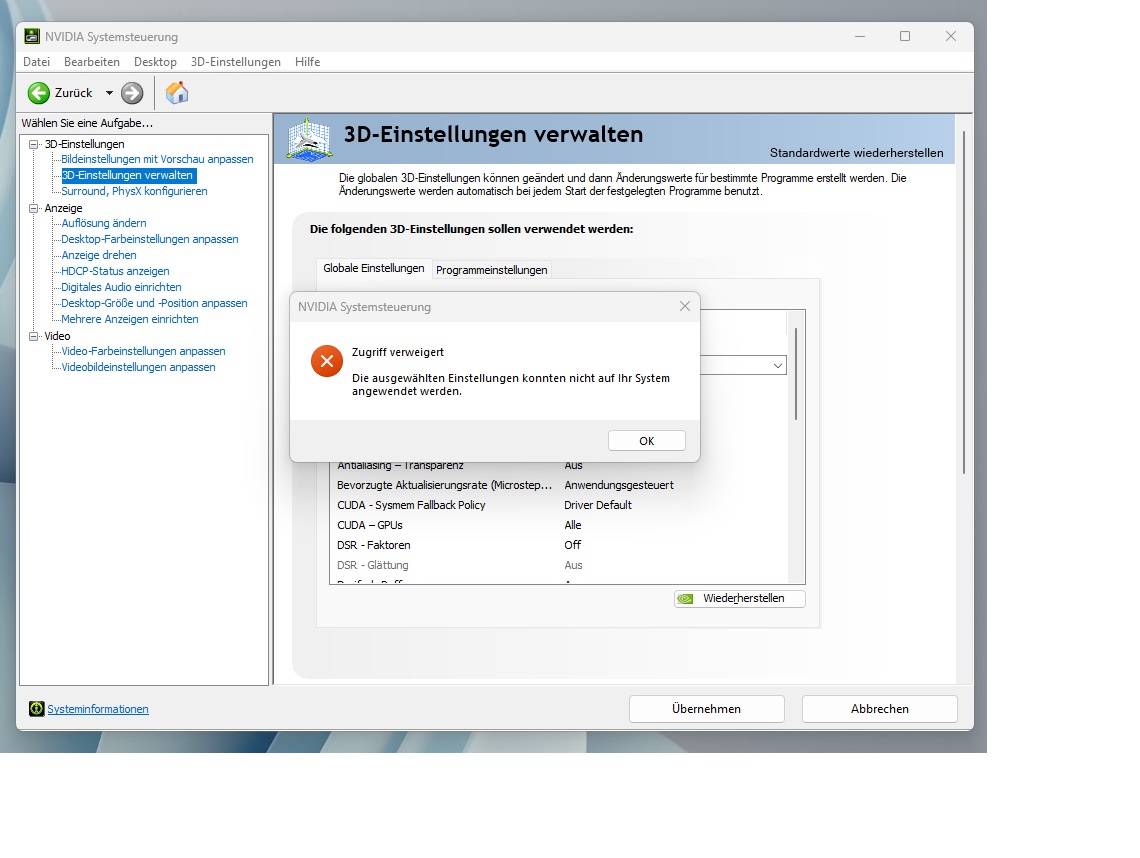Viewport: 1140px width, 858px height.
Task: Click the Bevorzugte Aktualisierungsrate setting row
Action: tap(558, 485)
